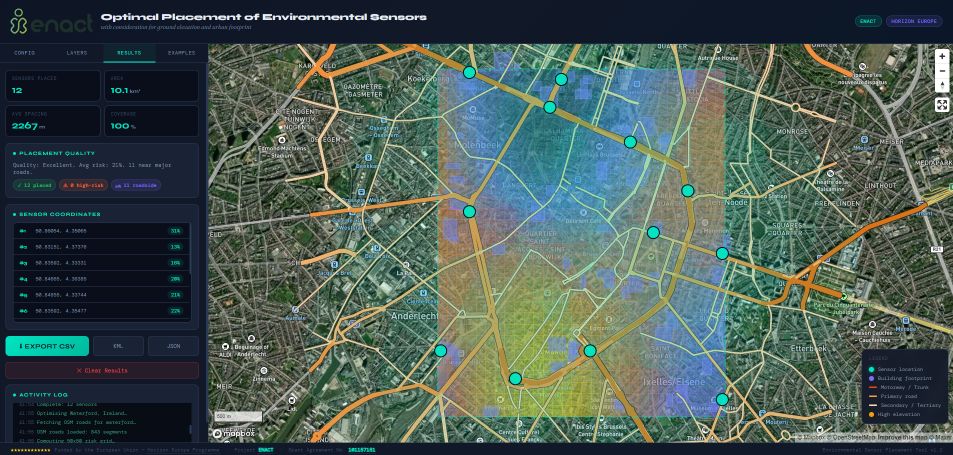Click Motorway / Trunk legend entry

click(898, 387)
